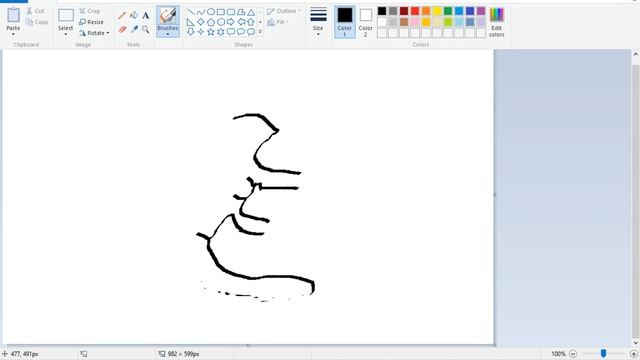Open the shape Outline dropdown
Viewport: 640px width, 360px height.
click(284, 11)
